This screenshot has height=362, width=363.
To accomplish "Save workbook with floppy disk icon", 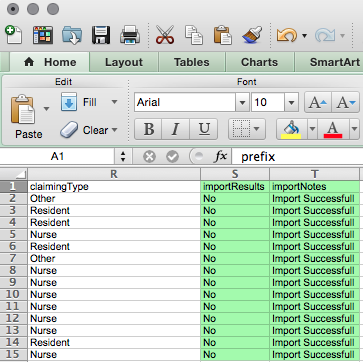I will (x=101, y=35).
